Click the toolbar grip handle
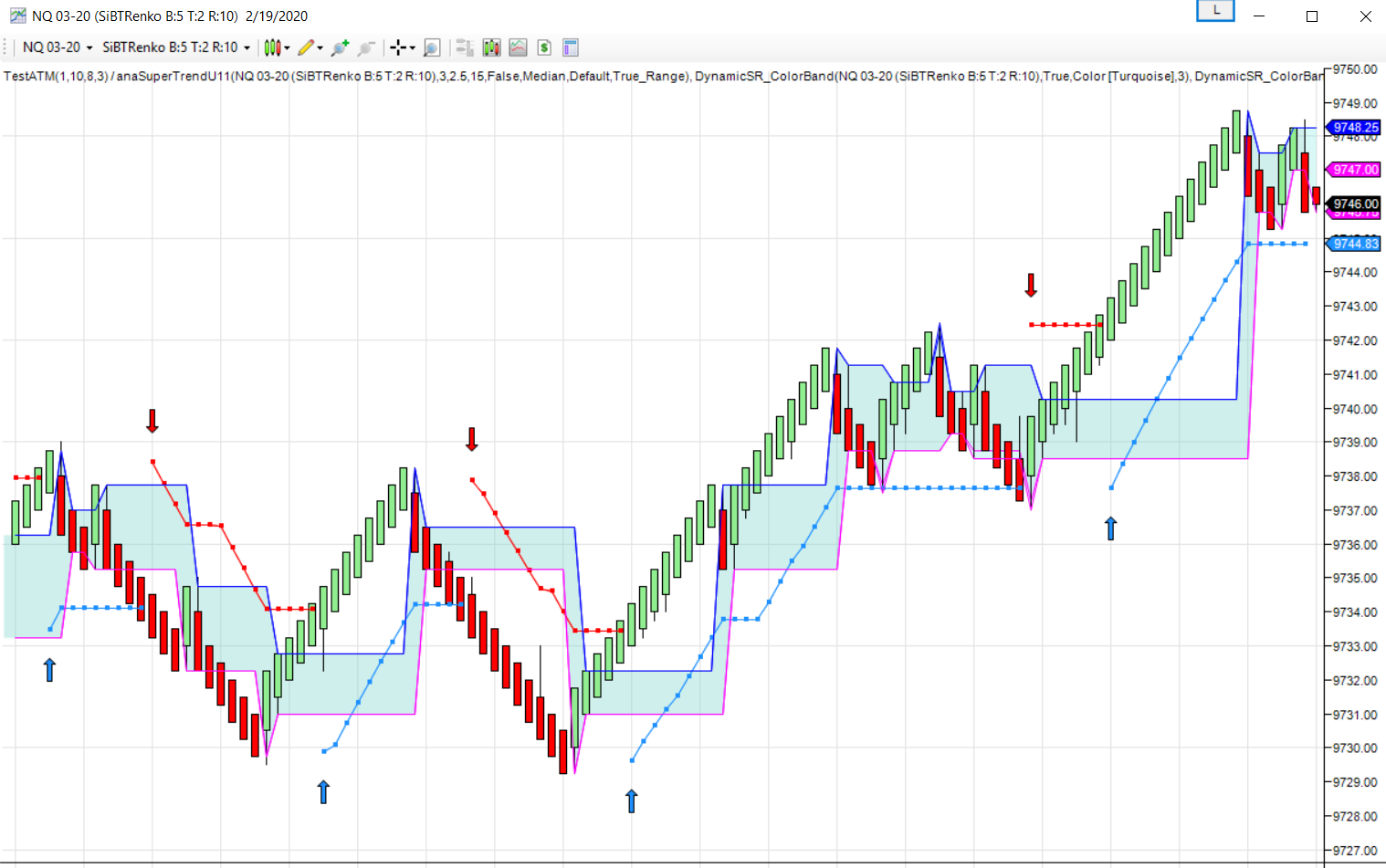The height and width of the screenshot is (868, 1386). 5,47
